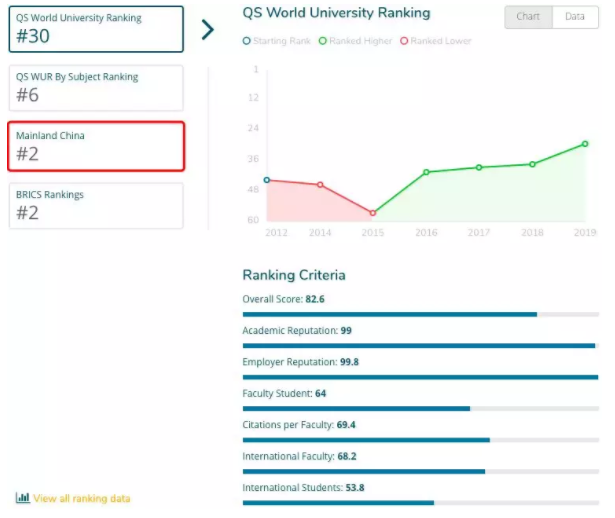Screen dimensions: 615x518
Task: Click the International Faculty progress bar
Action: click(x=420, y=471)
